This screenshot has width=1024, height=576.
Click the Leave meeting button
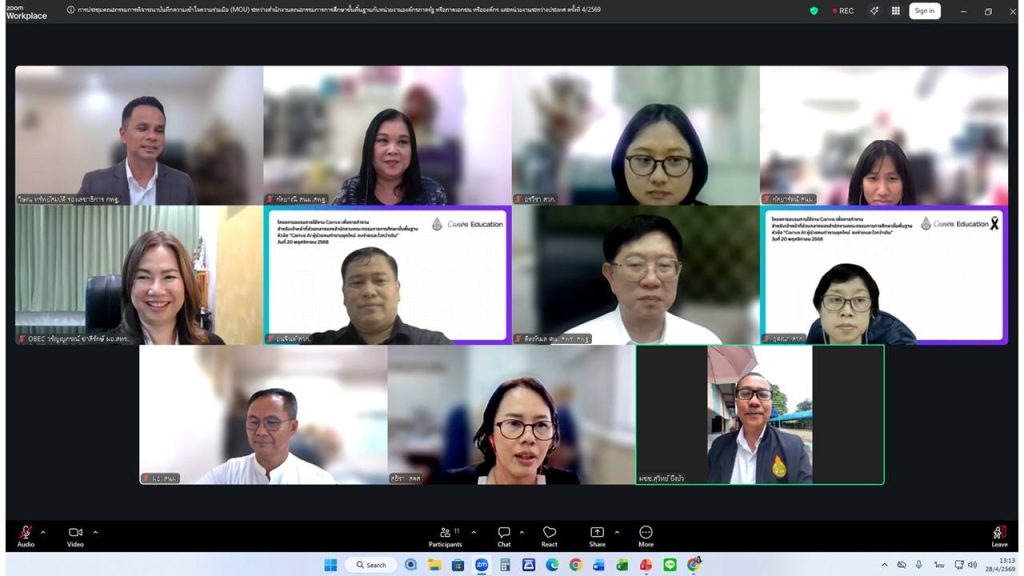pos(999,534)
